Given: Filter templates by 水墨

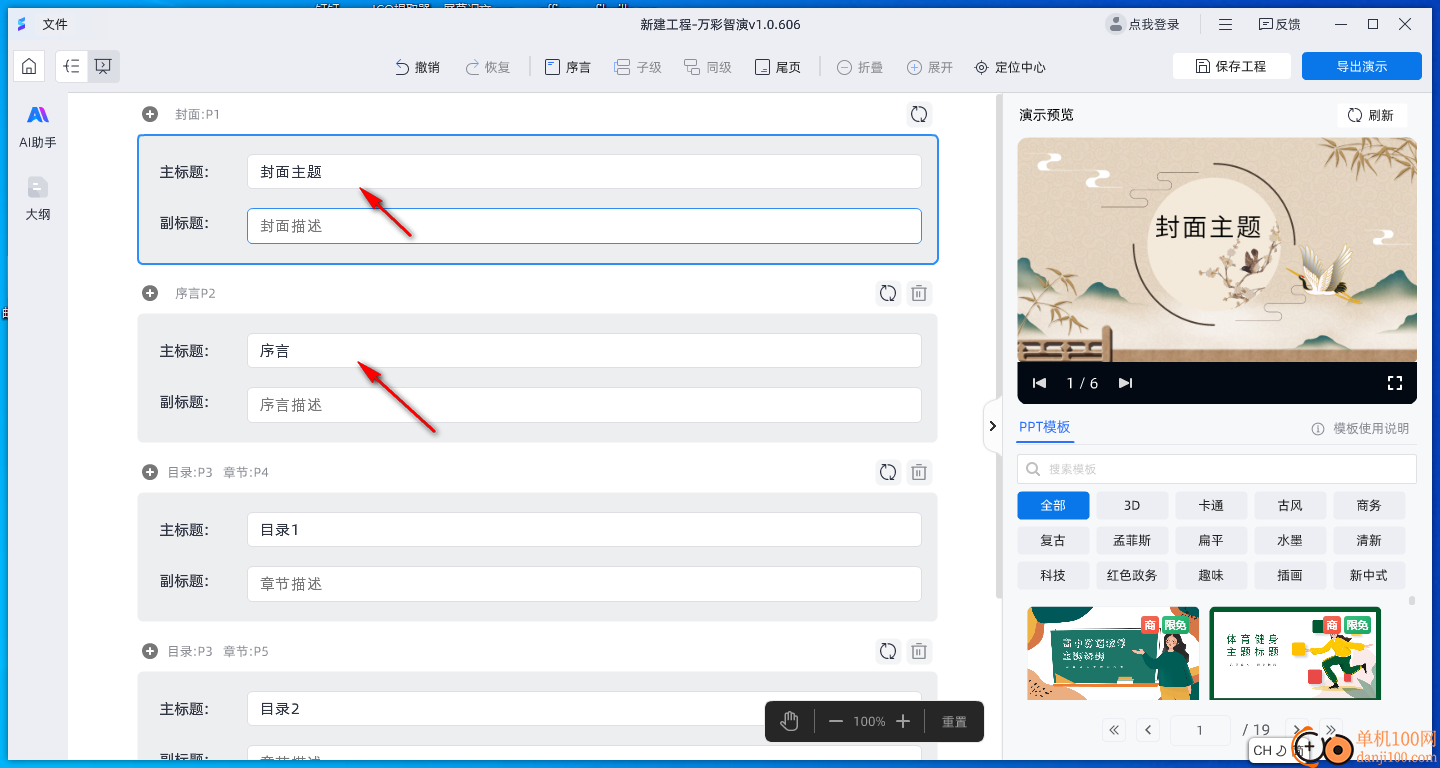Looking at the screenshot, I should pyautogui.click(x=1290, y=540).
